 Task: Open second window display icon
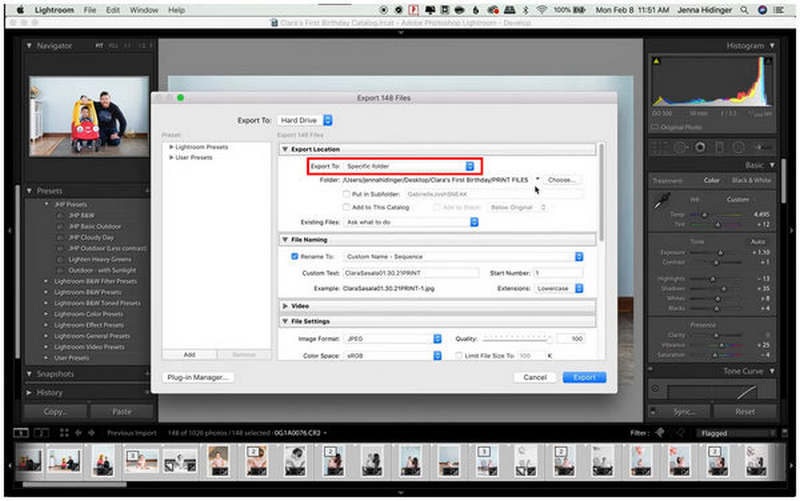point(41,433)
